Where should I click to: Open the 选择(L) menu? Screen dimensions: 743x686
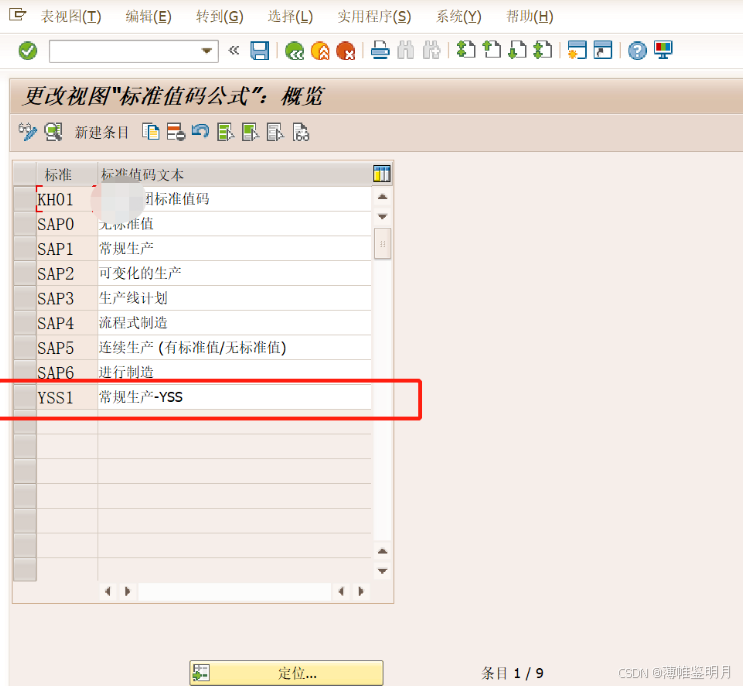pyautogui.click(x=290, y=17)
